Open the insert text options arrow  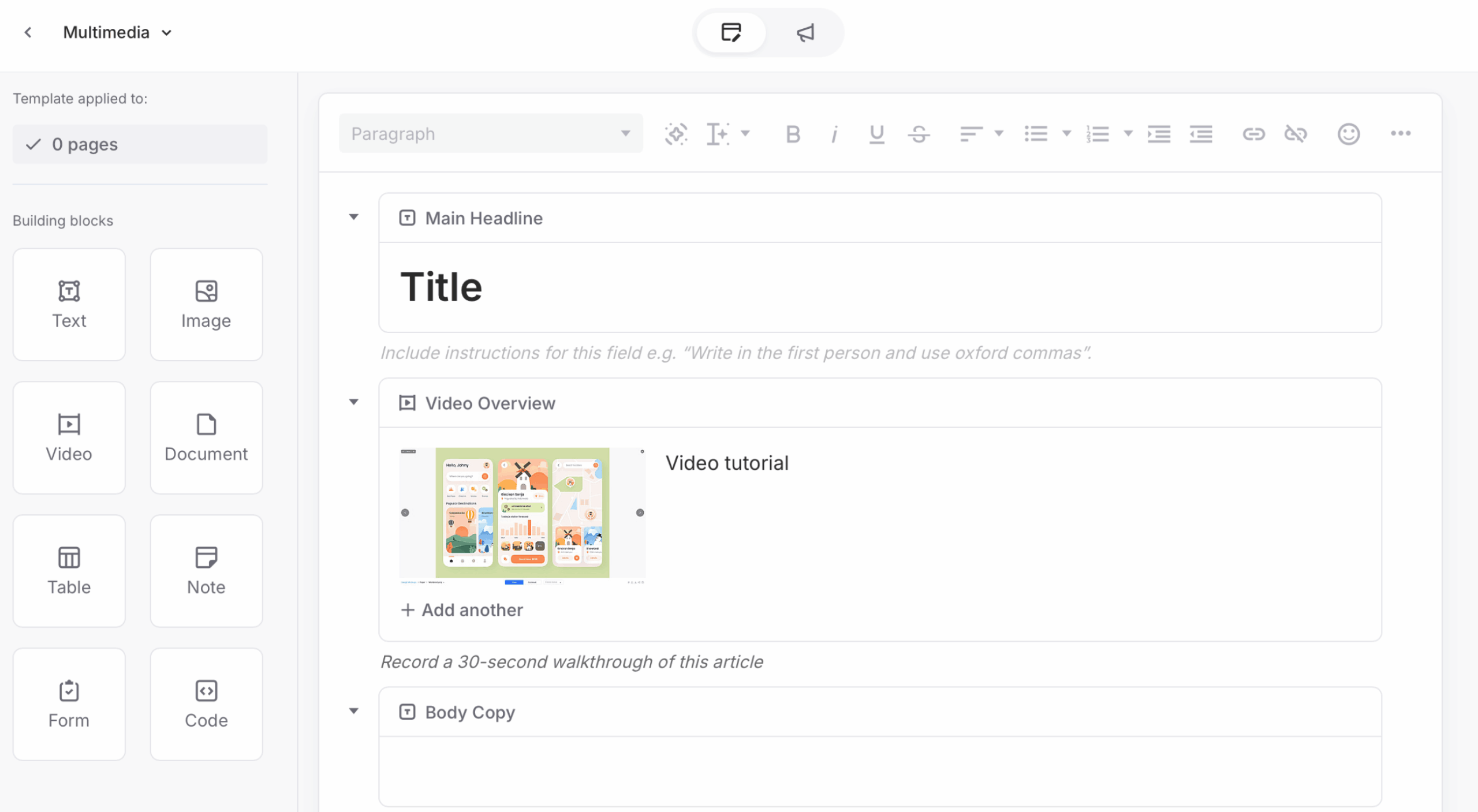coord(745,133)
